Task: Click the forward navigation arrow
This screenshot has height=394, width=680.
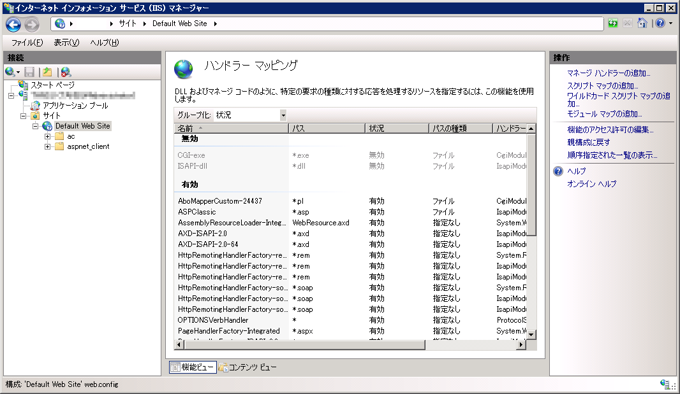Action: (32, 24)
